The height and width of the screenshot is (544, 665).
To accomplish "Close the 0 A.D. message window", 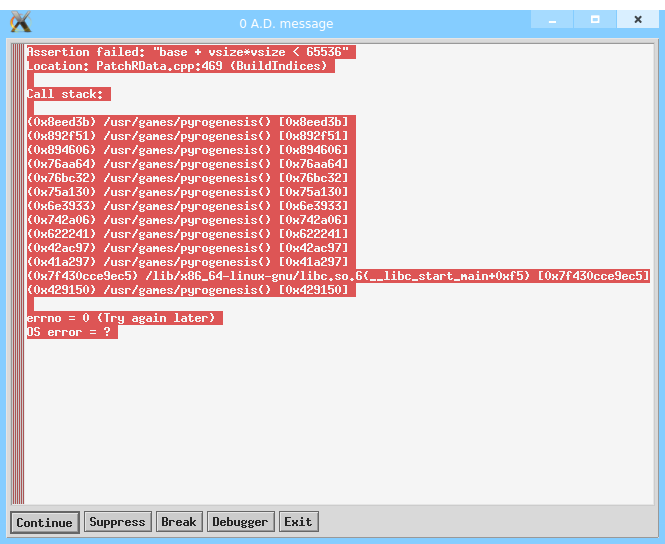I will (x=638, y=20).
